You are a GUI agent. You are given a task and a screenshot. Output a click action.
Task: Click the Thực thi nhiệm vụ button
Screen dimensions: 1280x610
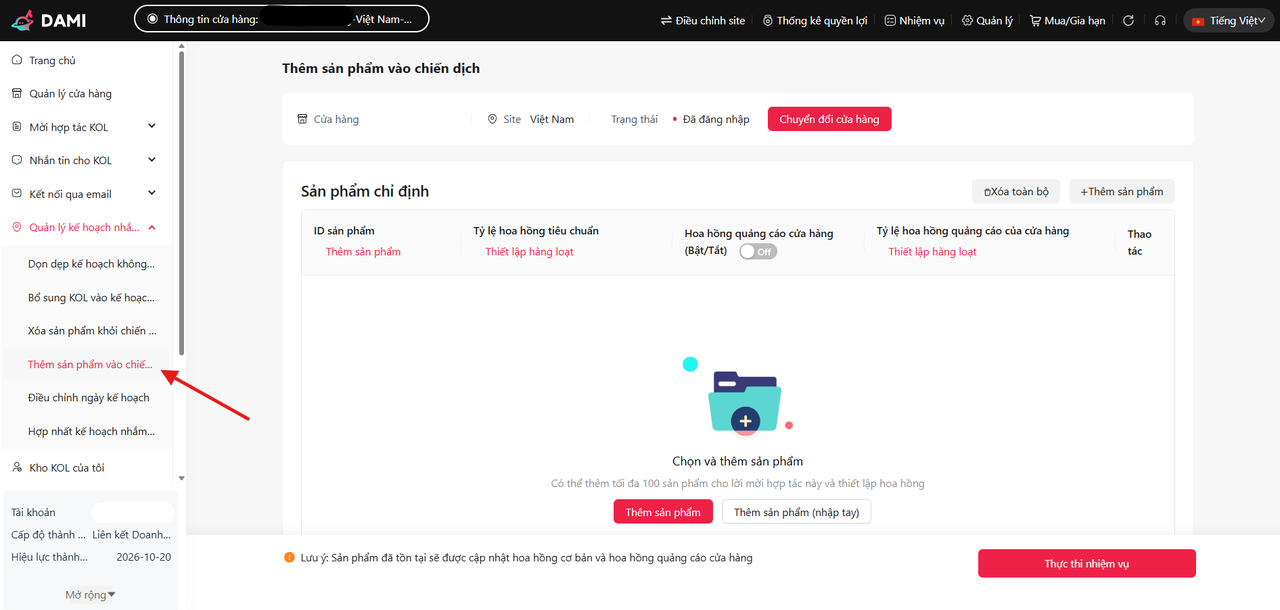click(1086, 564)
